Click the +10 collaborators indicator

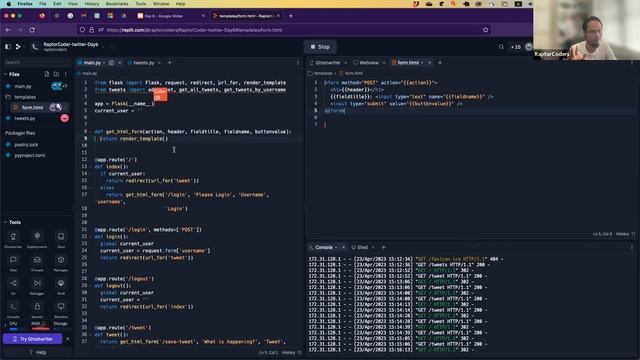[516, 47]
